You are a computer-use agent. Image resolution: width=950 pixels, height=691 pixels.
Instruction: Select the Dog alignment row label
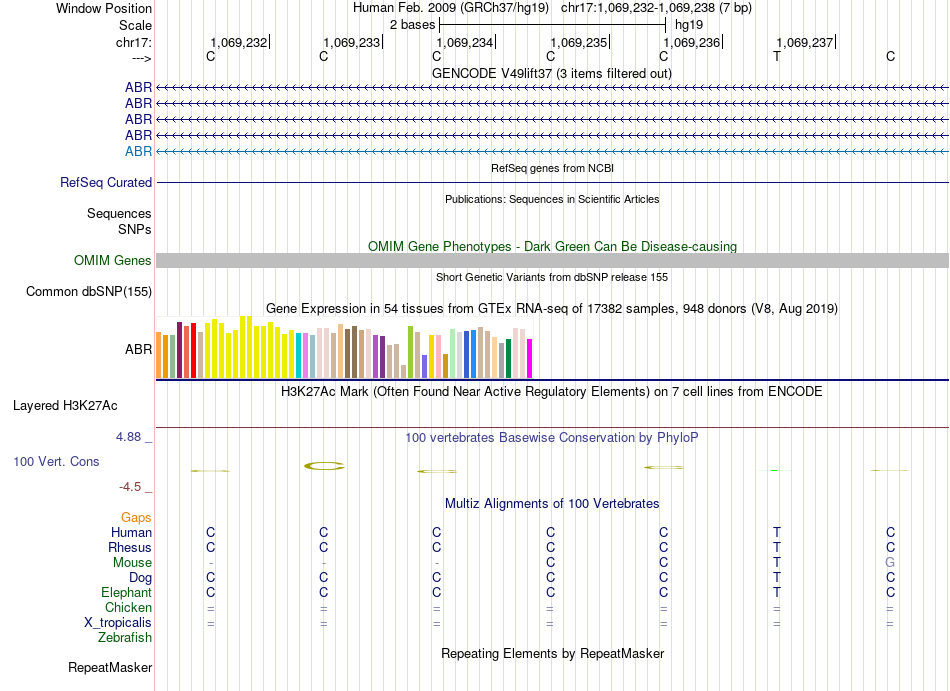tap(140, 578)
